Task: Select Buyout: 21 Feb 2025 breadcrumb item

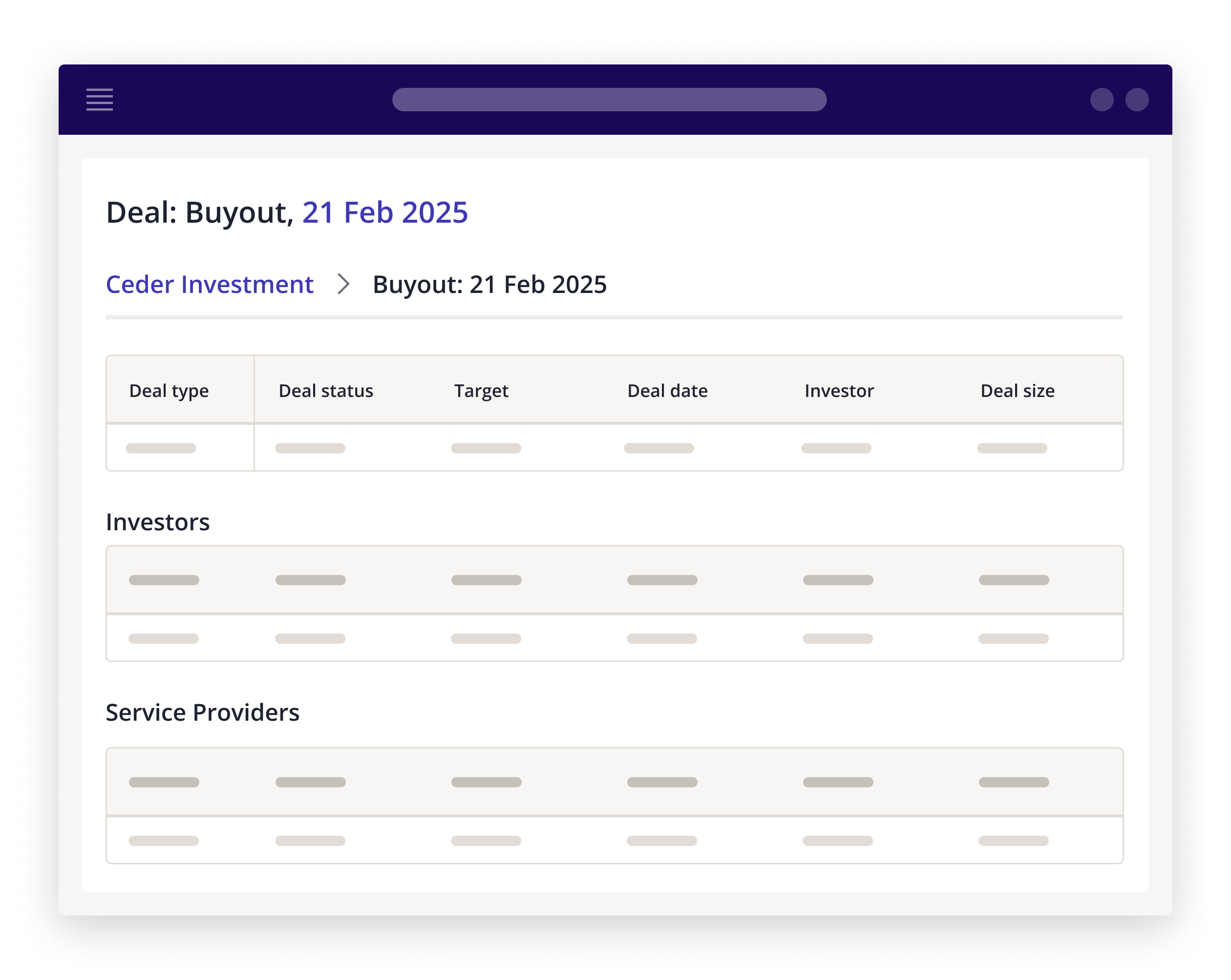Action: tap(489, 284)
